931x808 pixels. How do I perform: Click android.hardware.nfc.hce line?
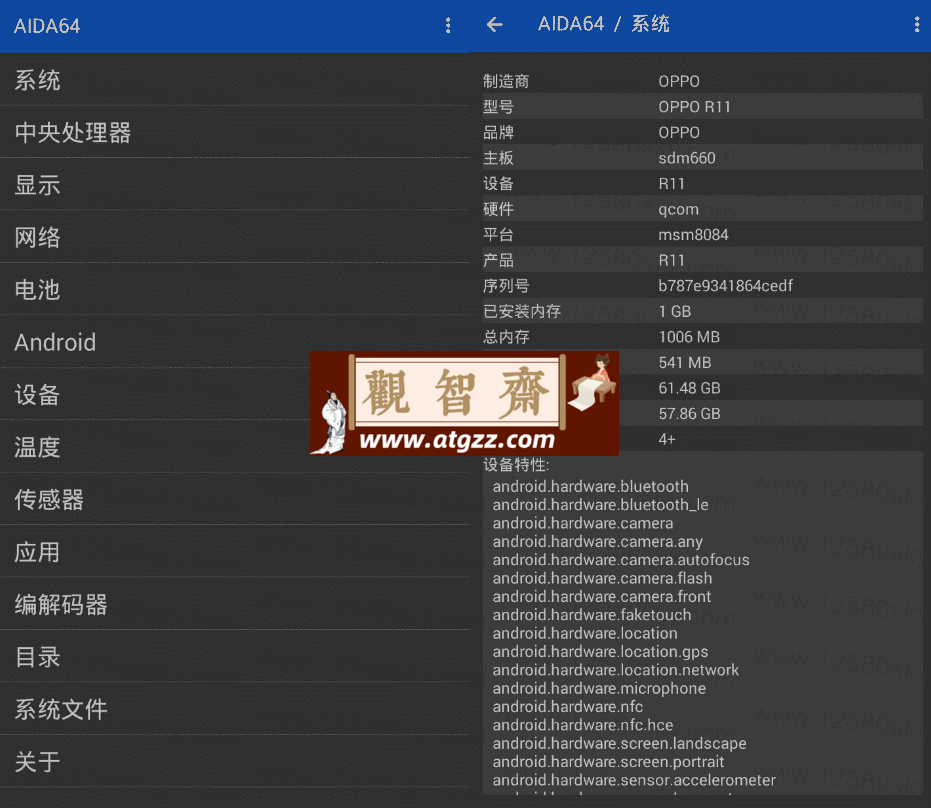click(x=582, y=725)
